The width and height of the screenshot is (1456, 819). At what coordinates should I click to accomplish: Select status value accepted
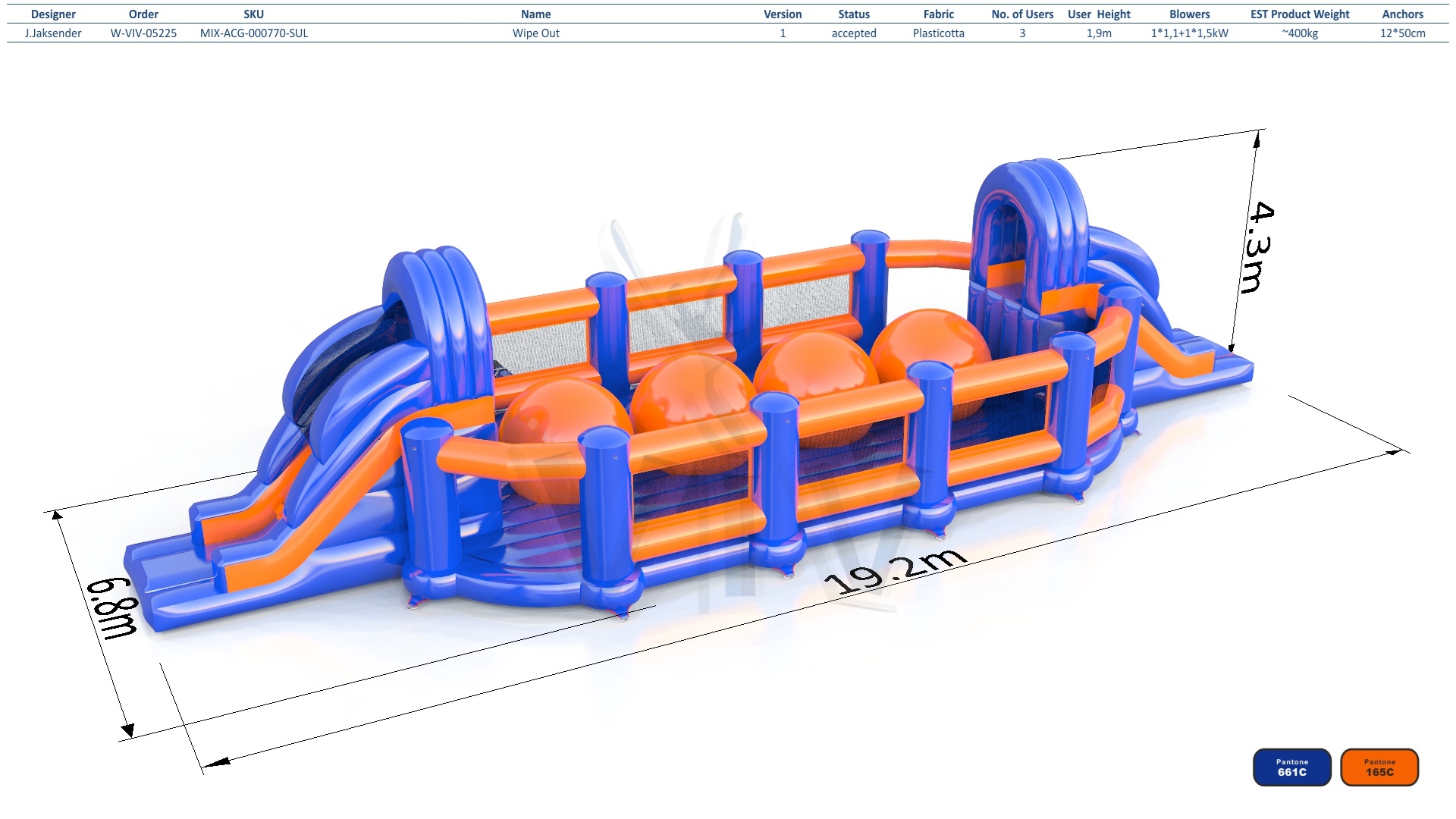point(854,33)
